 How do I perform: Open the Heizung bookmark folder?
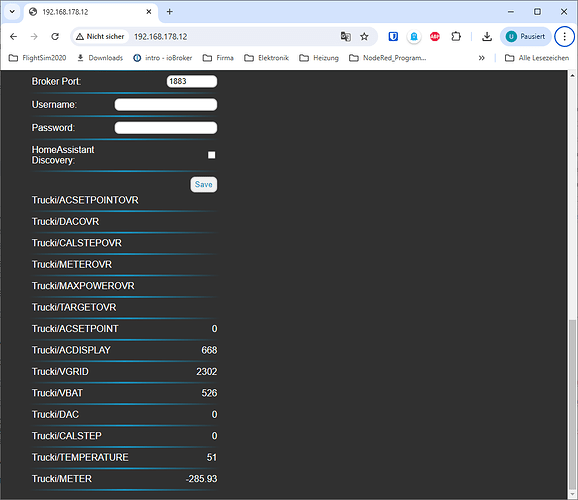click(319, 58)
